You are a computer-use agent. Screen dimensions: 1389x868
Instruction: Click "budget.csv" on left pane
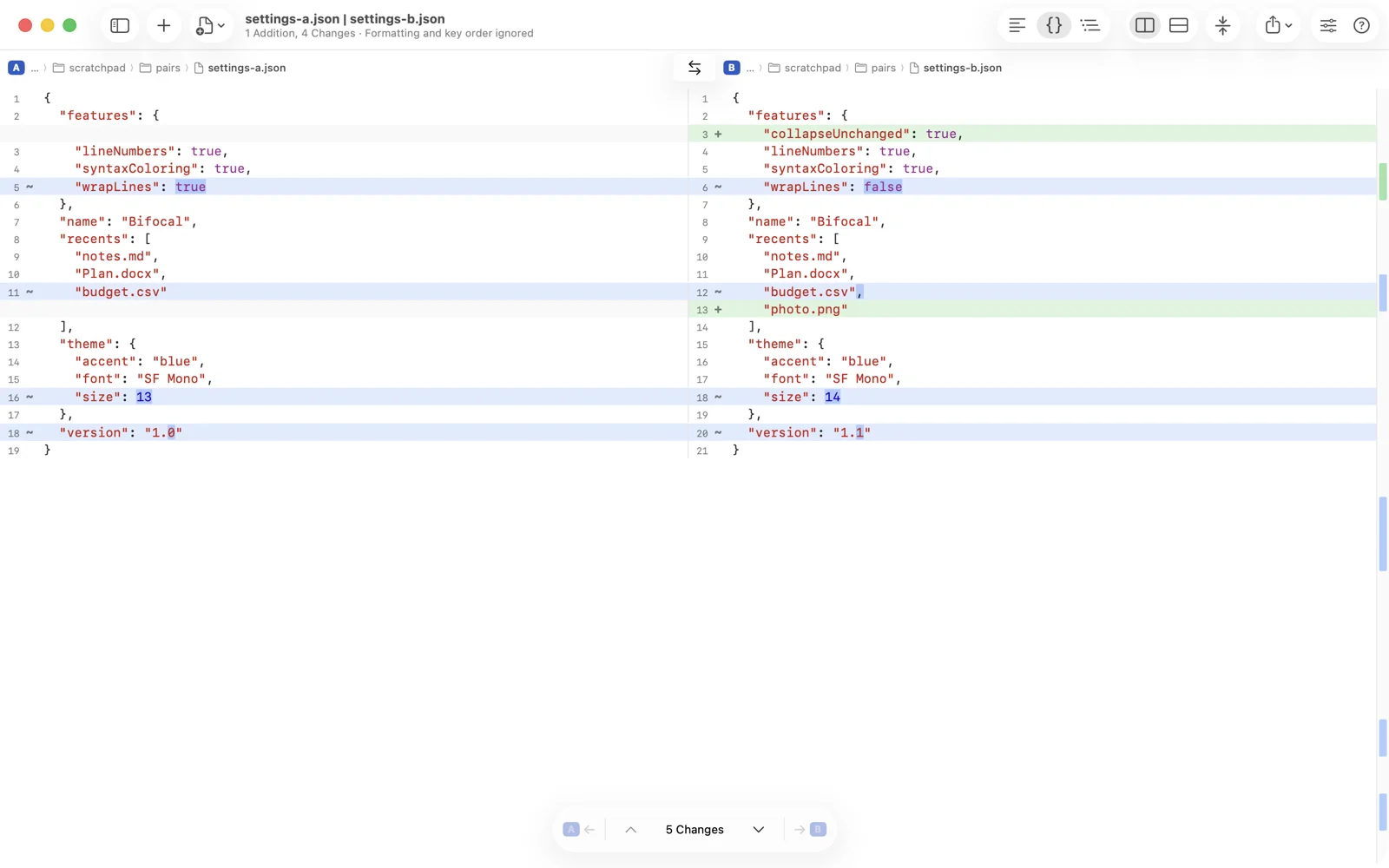(121, 292)
